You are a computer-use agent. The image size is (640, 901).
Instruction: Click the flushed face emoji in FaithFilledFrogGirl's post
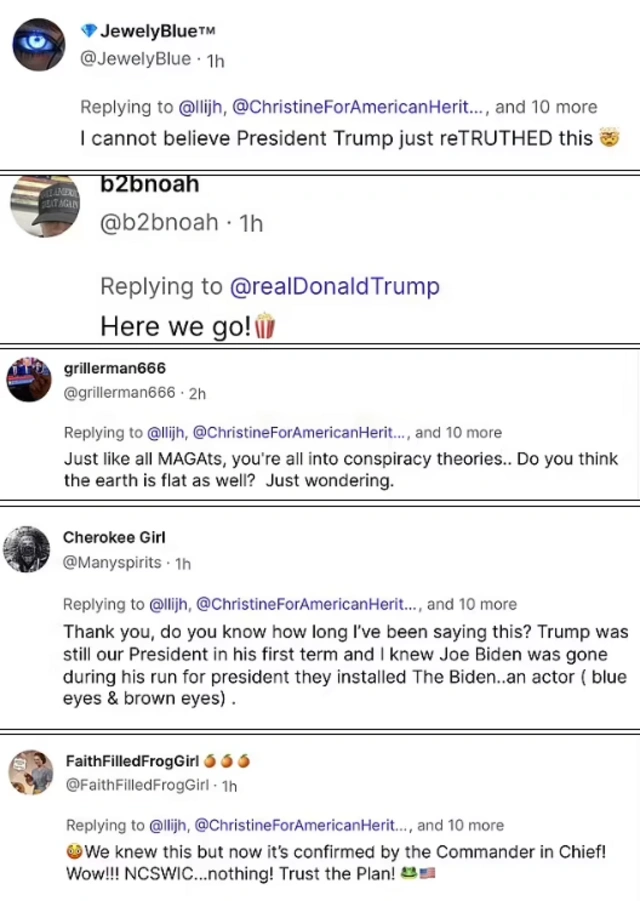click(75, 852)
